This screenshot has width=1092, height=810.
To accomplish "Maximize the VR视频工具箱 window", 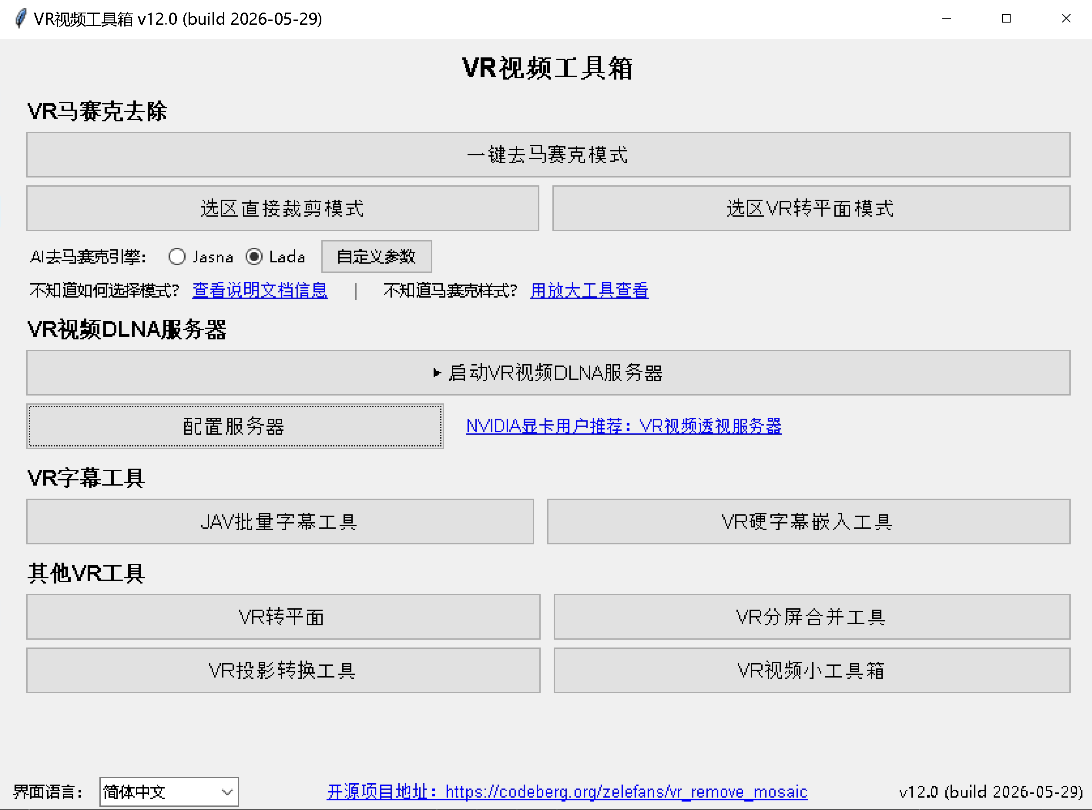I will [1006, 19].
